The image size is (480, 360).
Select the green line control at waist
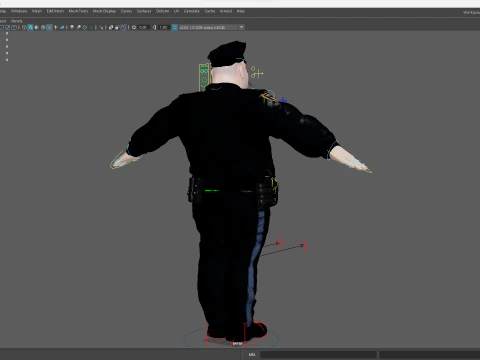click(x=212, y=191)
